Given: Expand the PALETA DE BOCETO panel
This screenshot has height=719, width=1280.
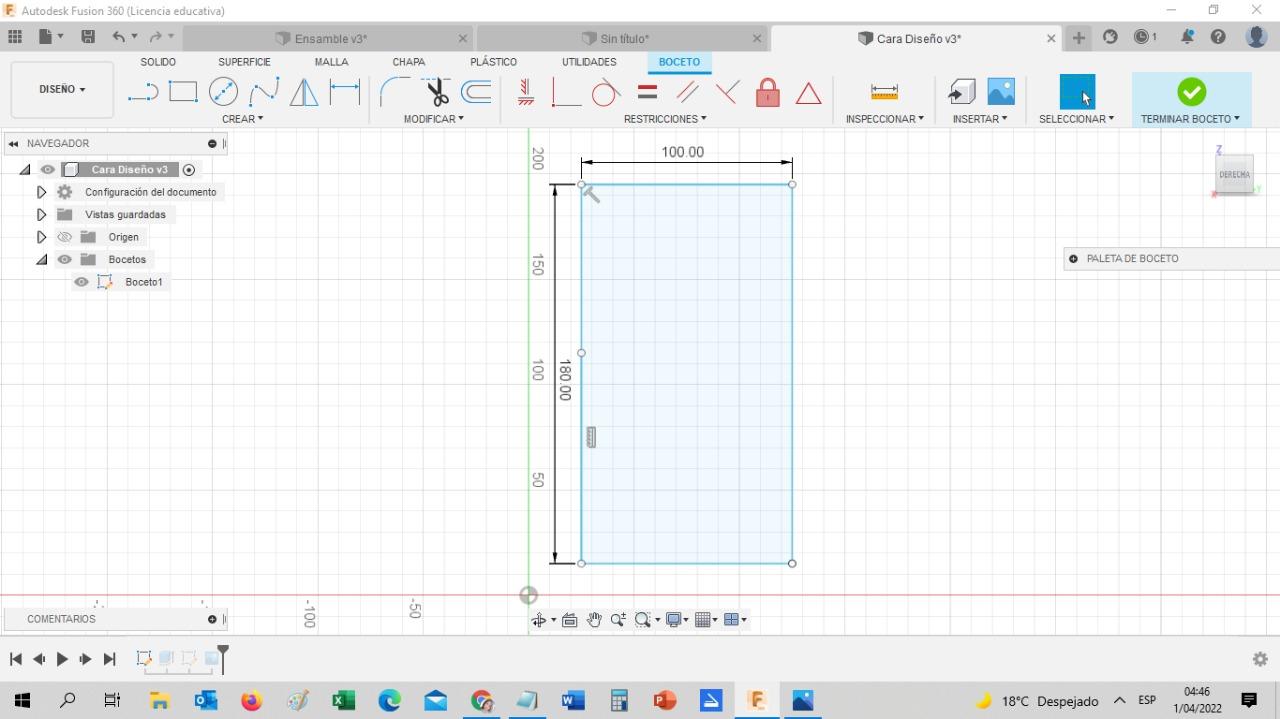Looking at the screenshot, I should (1074, 259).
